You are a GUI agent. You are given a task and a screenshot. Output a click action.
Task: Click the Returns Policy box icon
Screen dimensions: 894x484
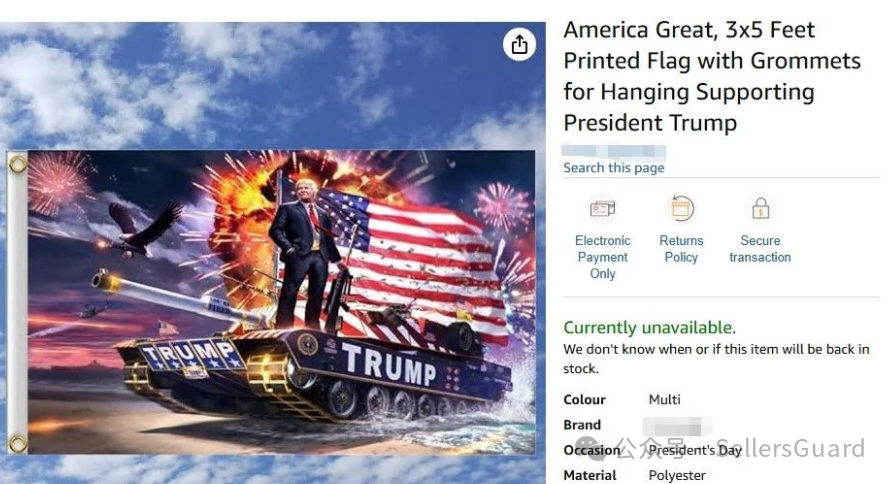click(681, 209)
